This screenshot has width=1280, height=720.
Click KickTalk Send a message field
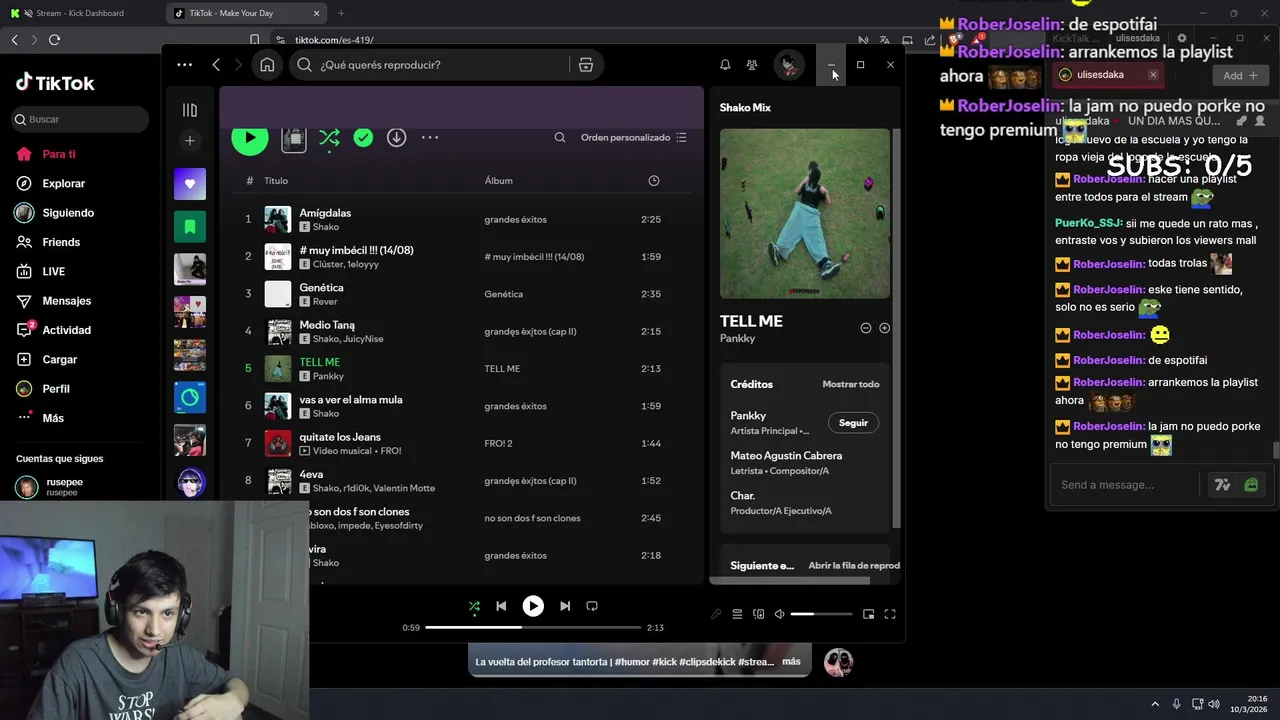pyautogui.click(x=1124, y=485)
